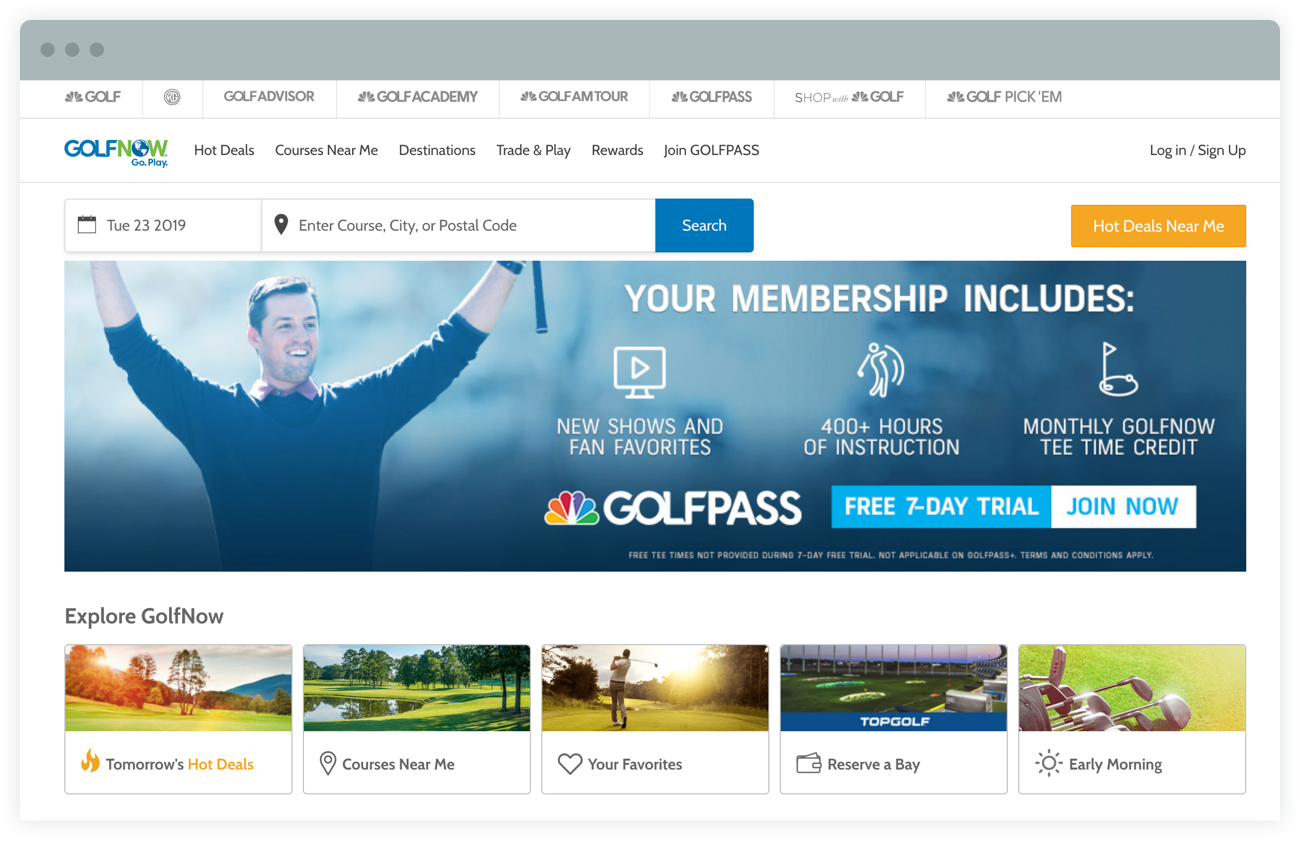1300x842 pixels.
Task: Open the Hot Deals menu item
Action: click(224, 150)
